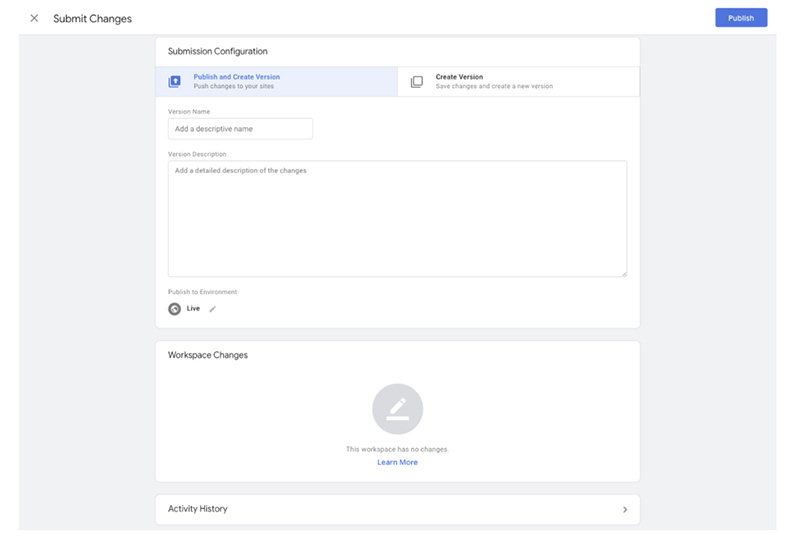Select the Create Version tab

pos(518,82)
